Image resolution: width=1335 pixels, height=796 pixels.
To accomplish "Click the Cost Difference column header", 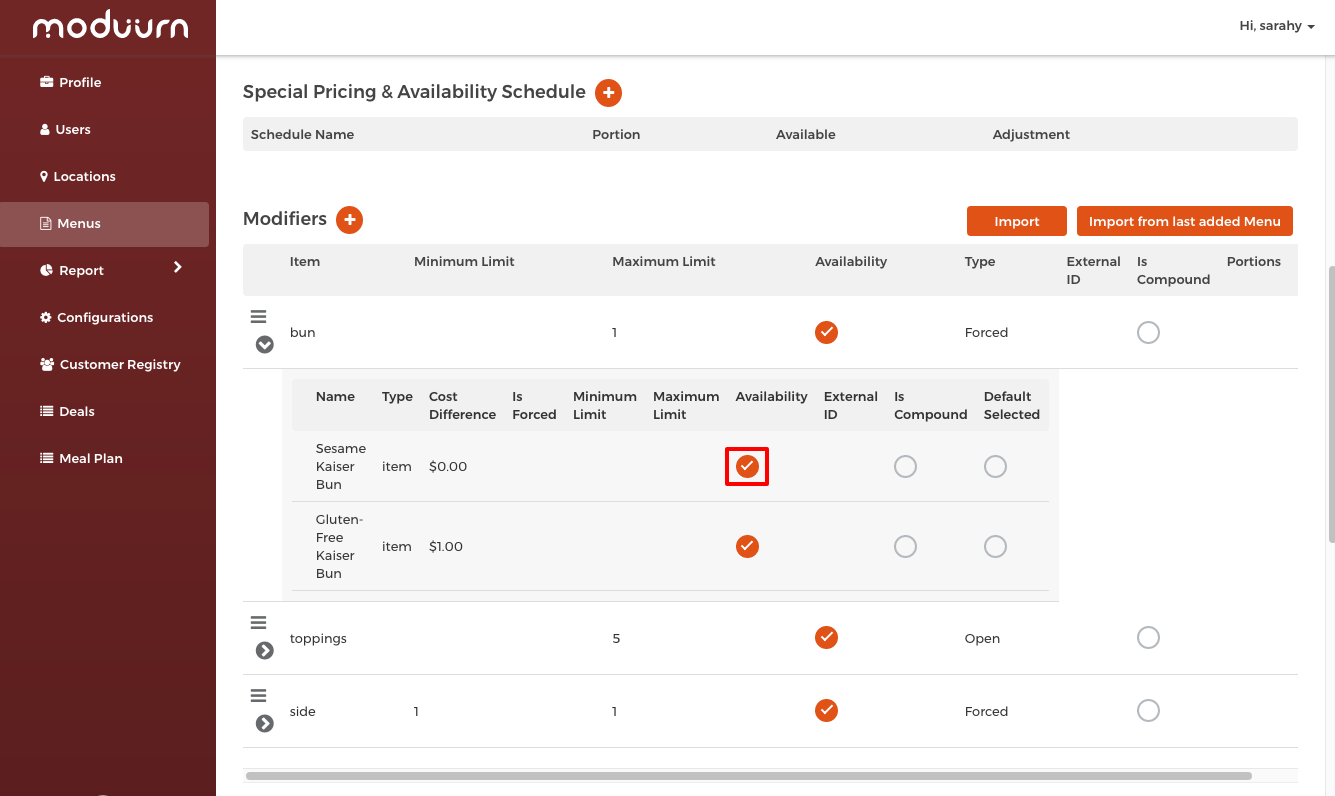I will click(x=462, y=405).
